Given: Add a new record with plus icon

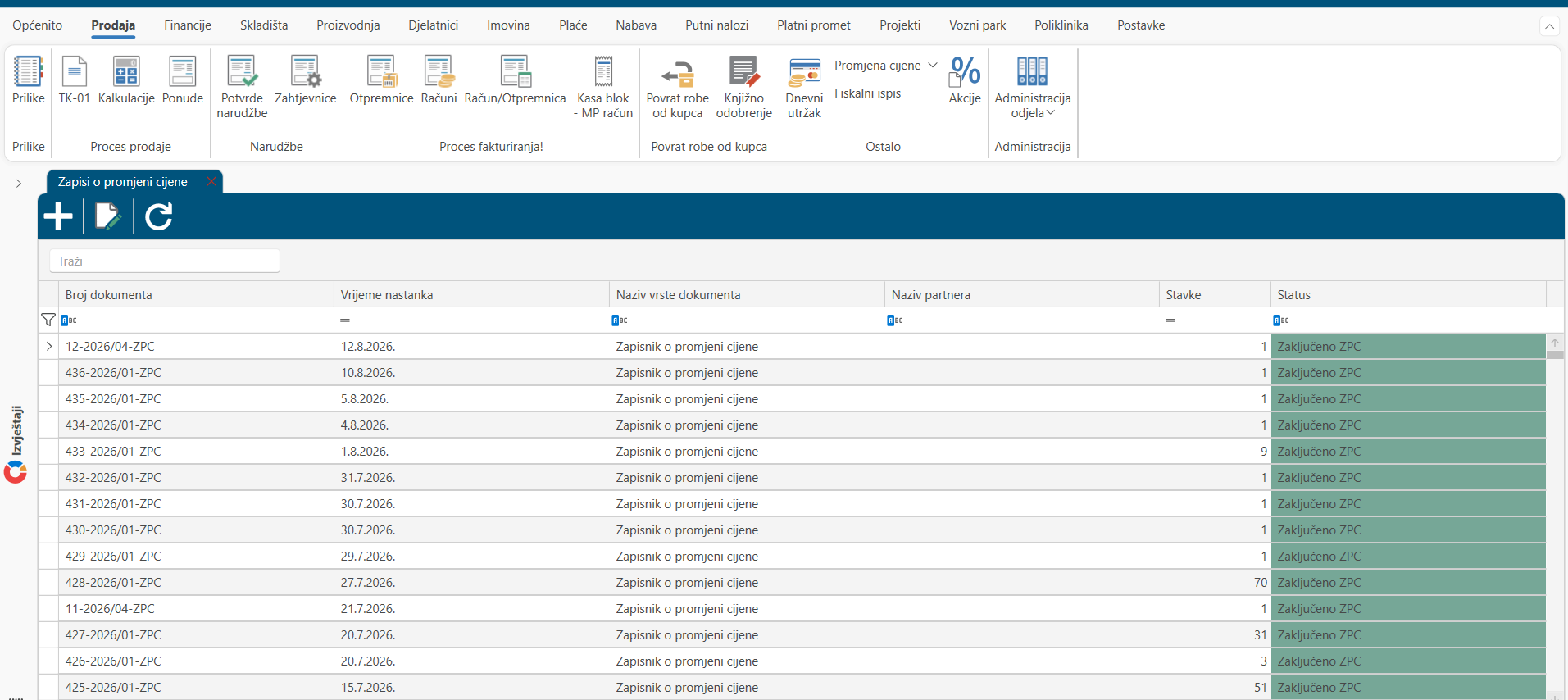Looking at the screenshot, I should [x=58, y=216].
